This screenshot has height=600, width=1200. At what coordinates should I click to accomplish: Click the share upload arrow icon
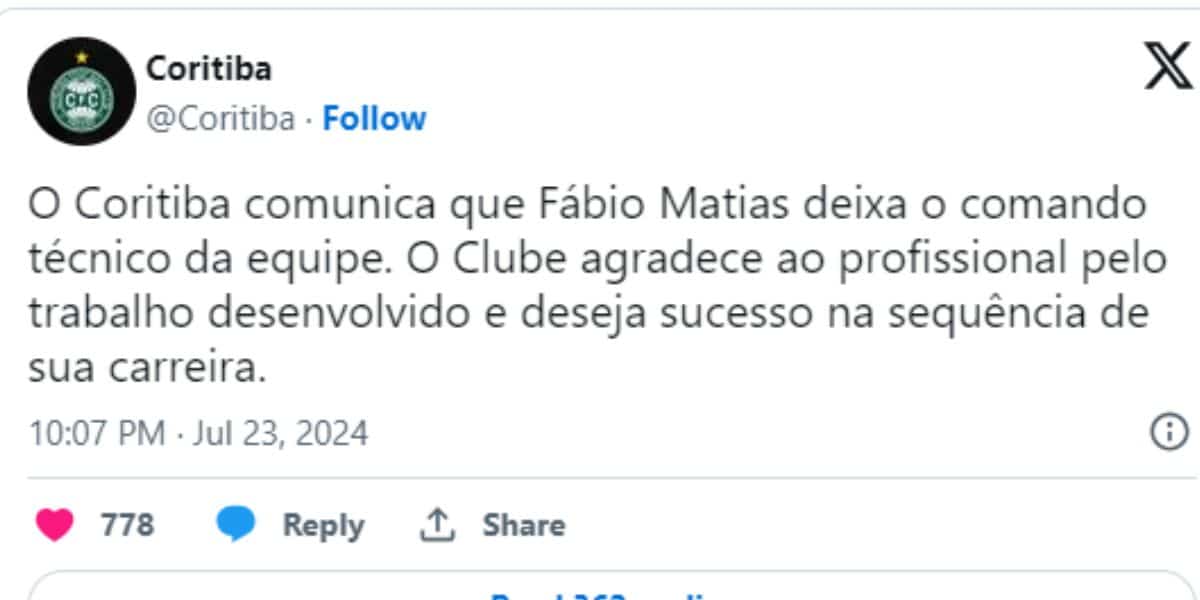pyautogui.click(x=437, y=525)
